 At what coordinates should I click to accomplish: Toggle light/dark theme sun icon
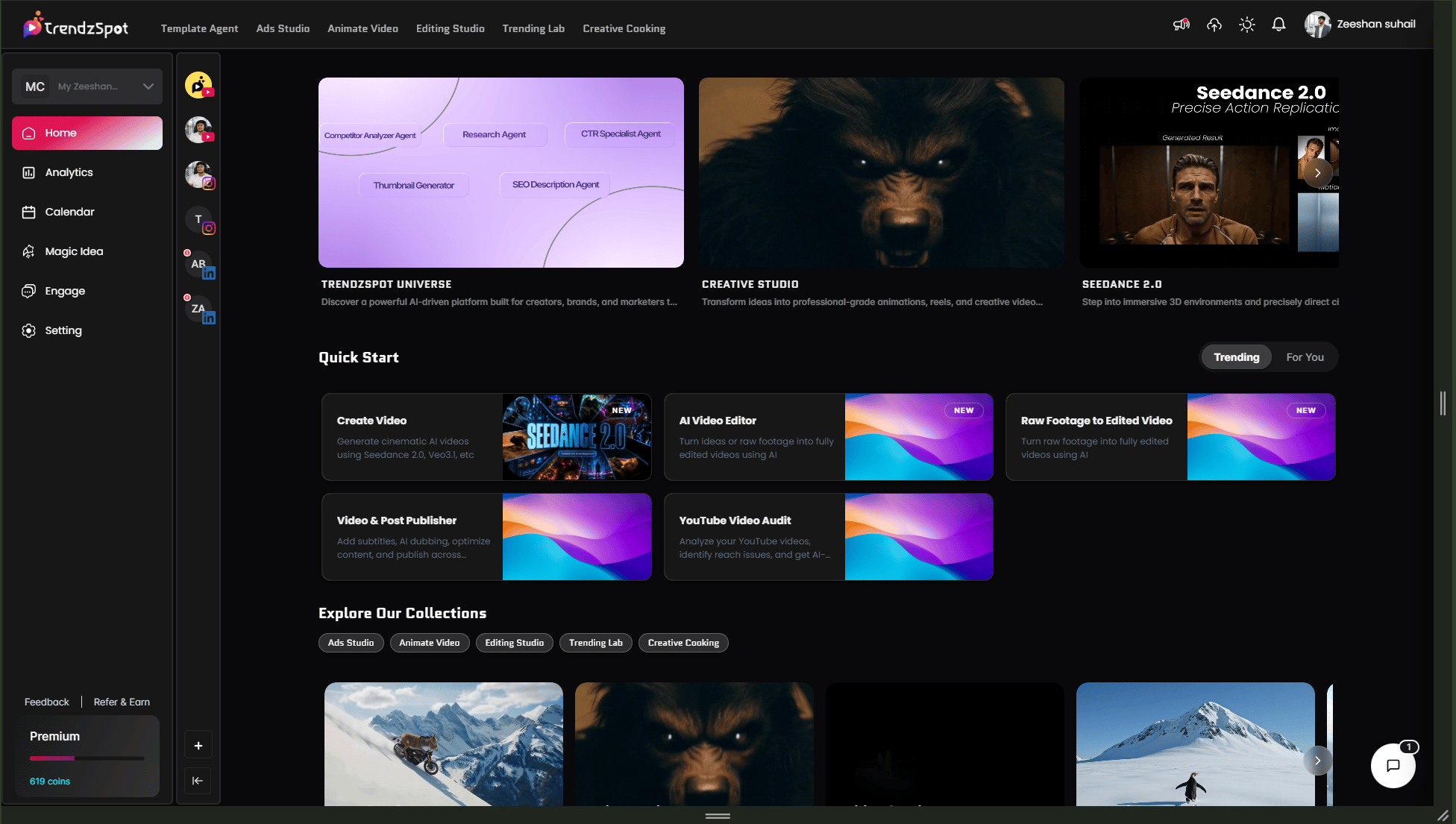1246,25
